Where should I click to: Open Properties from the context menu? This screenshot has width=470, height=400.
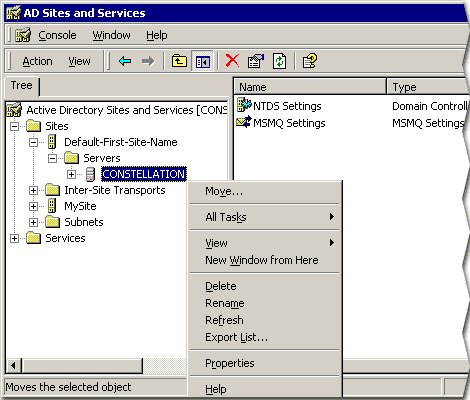(x=264, y=363)
